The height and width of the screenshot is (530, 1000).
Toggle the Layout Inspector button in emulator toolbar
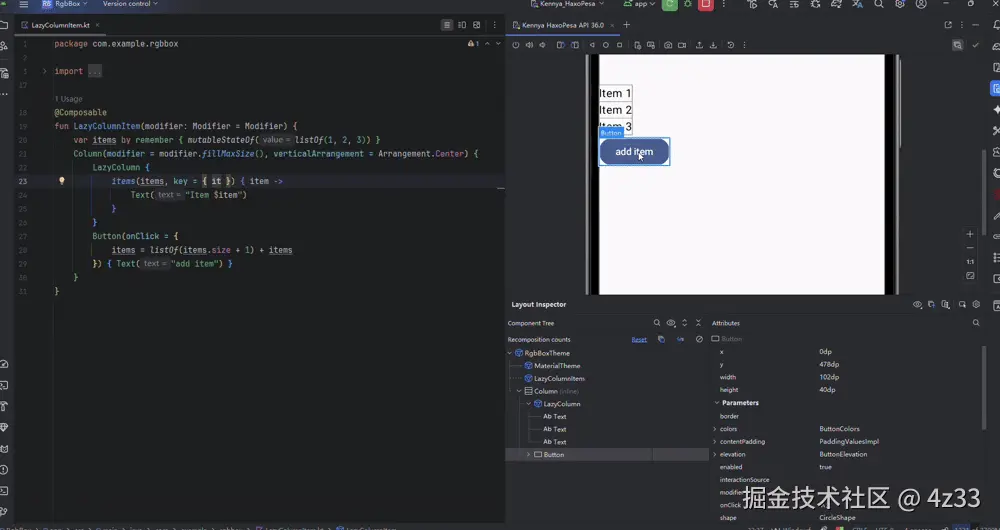tap(957, 45)
